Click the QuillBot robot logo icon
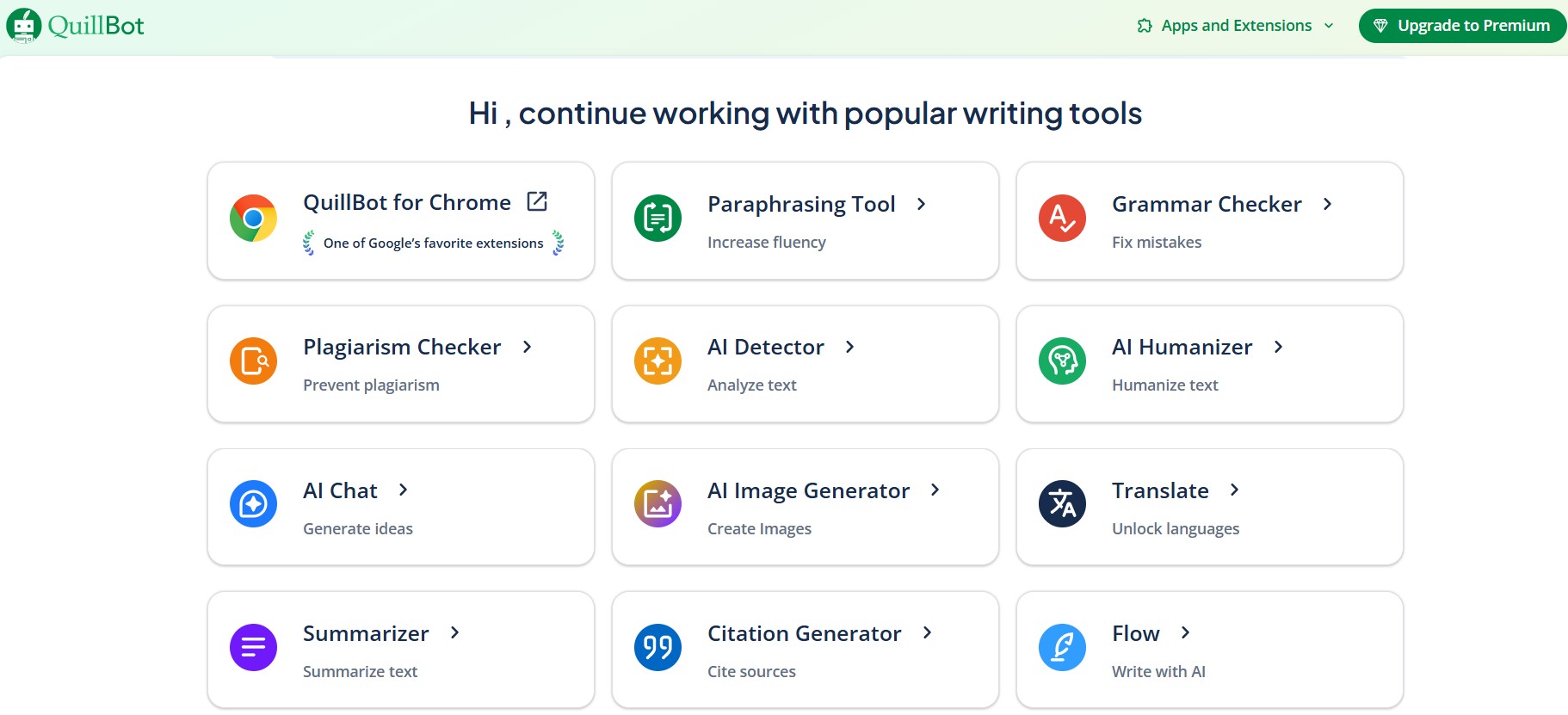 24,26
